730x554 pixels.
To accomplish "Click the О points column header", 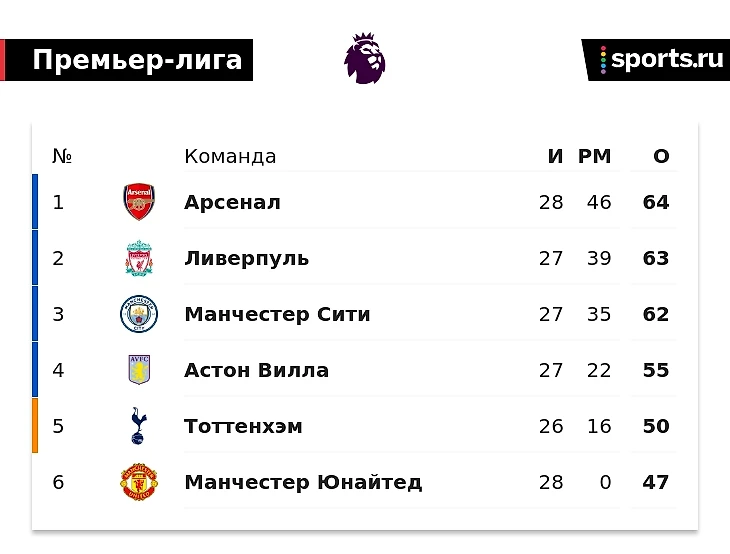I will pos(661,157).
